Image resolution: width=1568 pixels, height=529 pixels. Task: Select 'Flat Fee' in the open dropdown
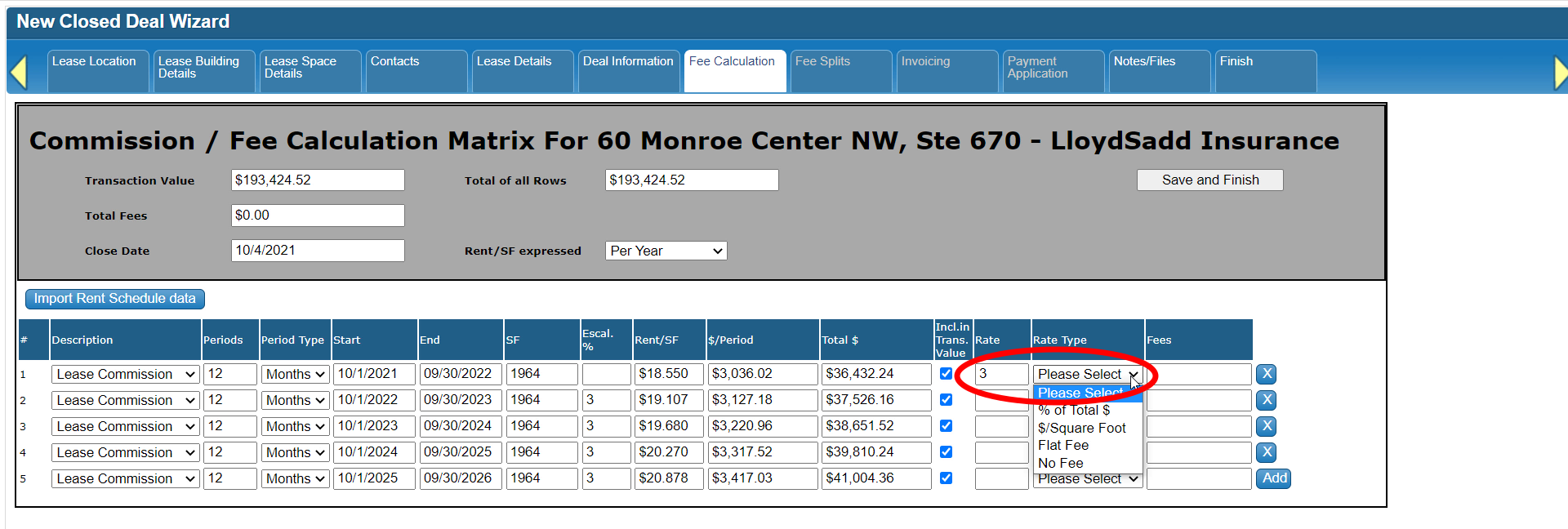pyautogui.click(x=1062, y=446)
